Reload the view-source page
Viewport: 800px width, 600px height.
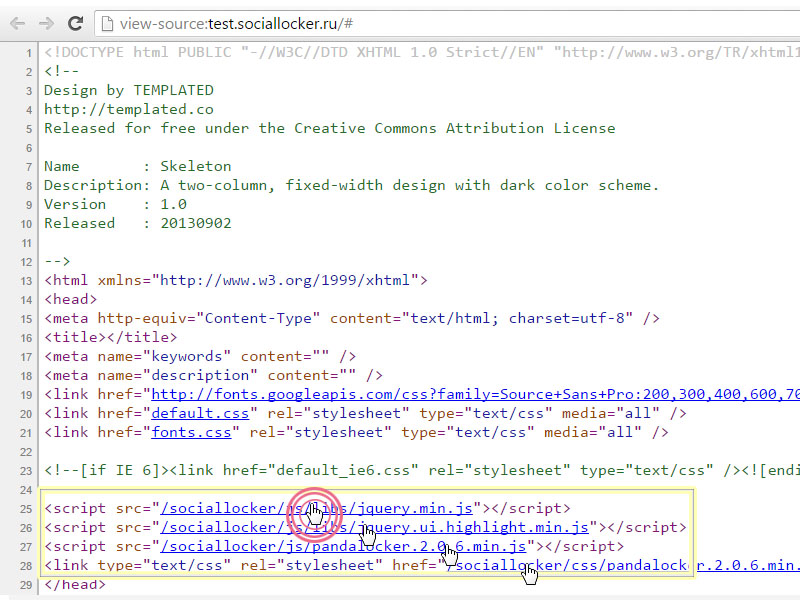75,23
